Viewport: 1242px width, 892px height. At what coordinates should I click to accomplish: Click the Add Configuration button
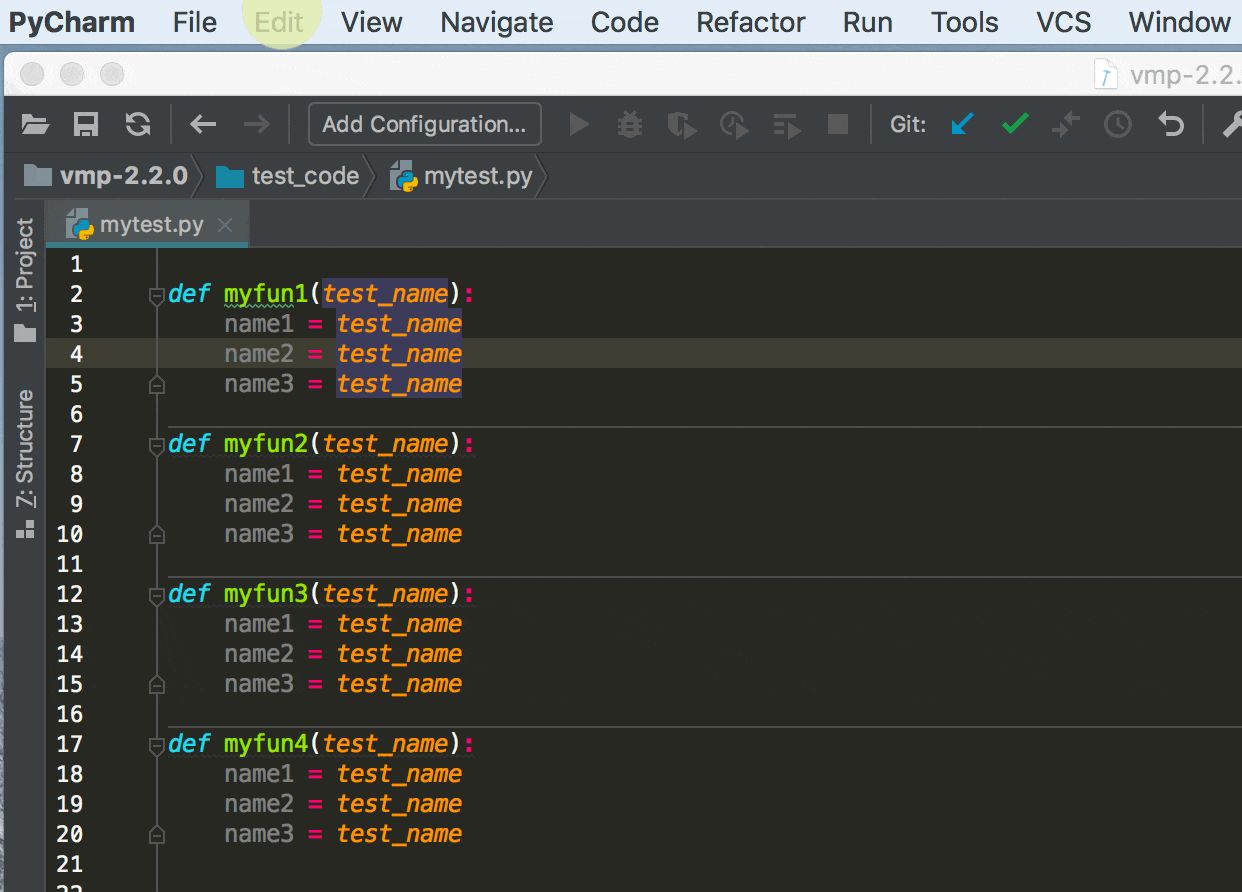424,124
